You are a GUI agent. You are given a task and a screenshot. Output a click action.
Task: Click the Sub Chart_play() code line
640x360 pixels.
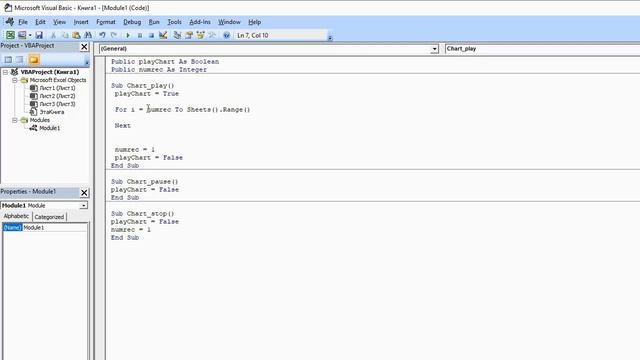coord(142,86)
